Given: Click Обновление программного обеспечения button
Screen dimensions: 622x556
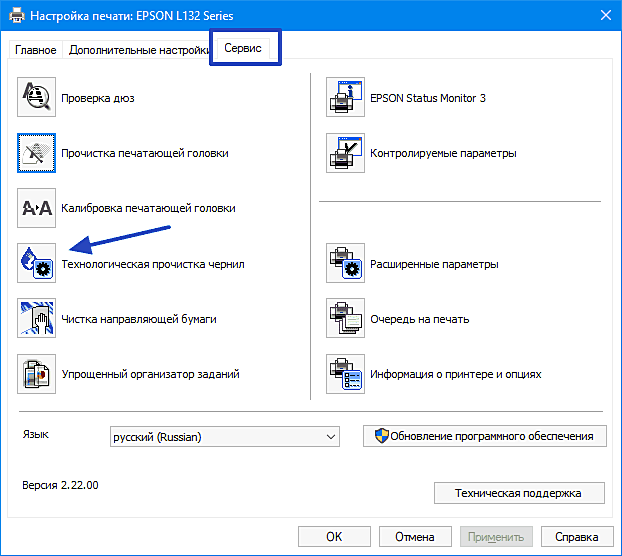Looking at the screenshot, I should (x=485, y=436).
